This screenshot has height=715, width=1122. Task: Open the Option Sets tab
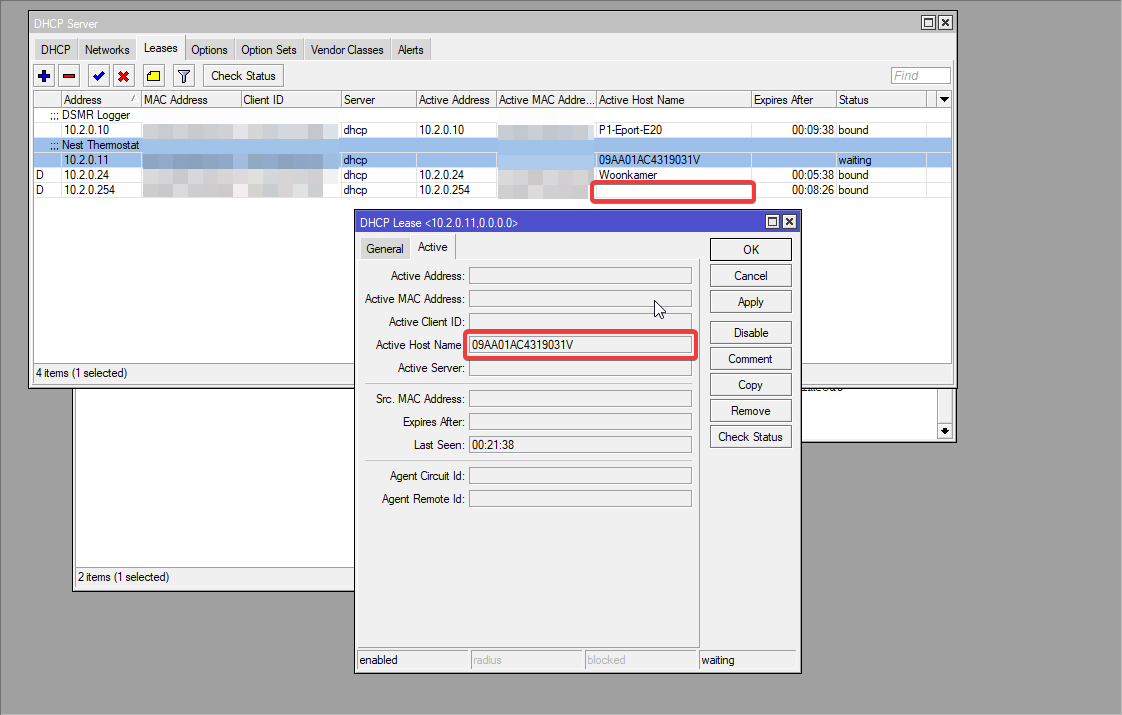click(268, 49)
